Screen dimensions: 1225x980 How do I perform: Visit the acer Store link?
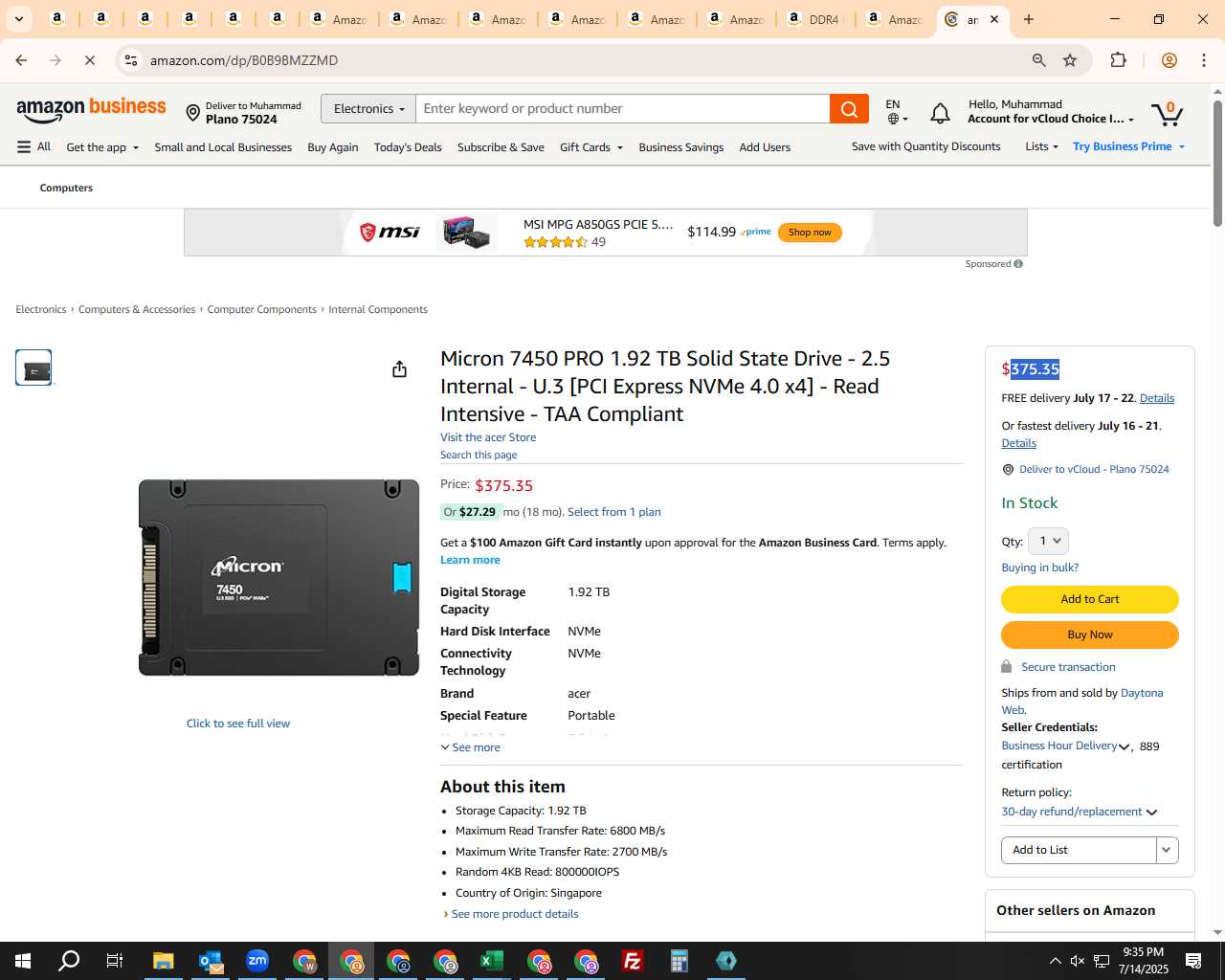point(488,437)
